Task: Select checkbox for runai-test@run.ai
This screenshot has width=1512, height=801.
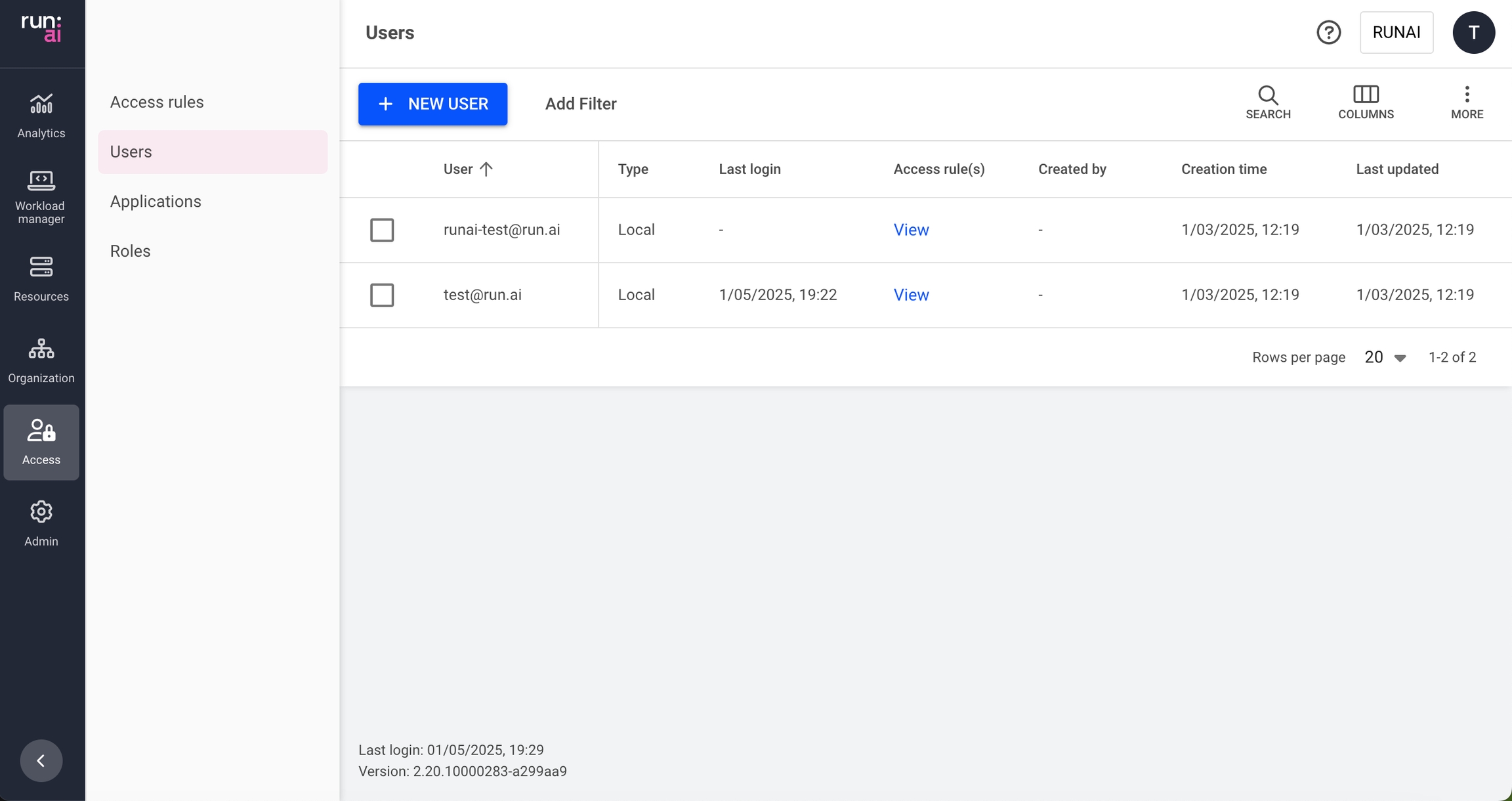Action: point(382,230)
